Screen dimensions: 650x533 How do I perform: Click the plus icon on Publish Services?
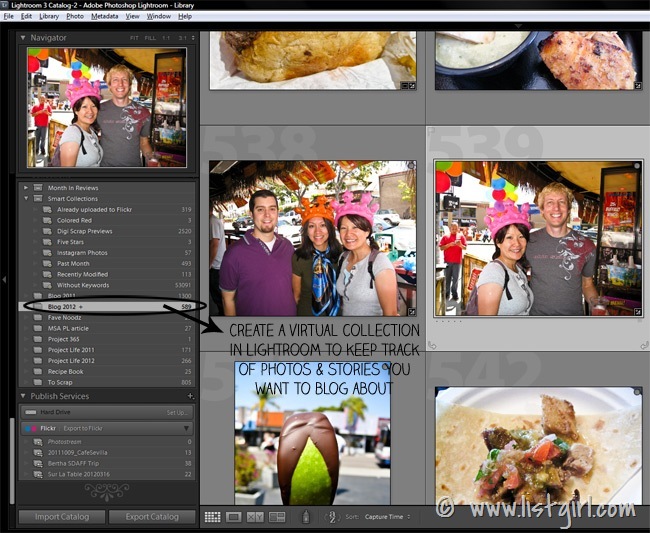190,396
